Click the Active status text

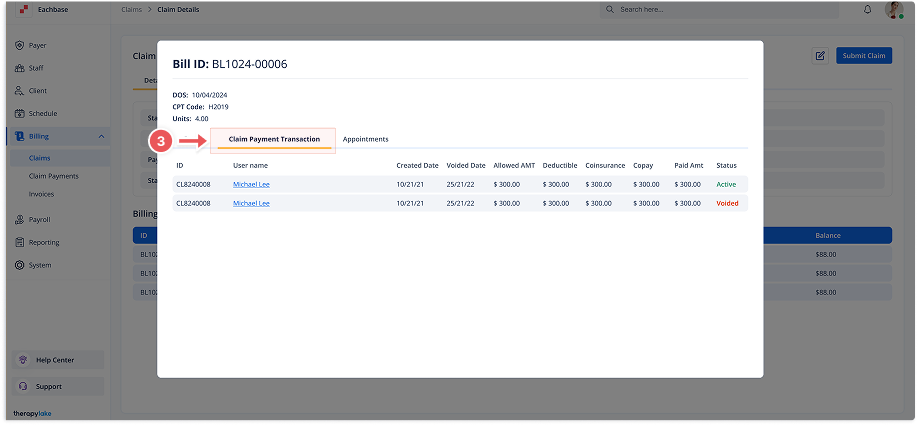point(726,184)
